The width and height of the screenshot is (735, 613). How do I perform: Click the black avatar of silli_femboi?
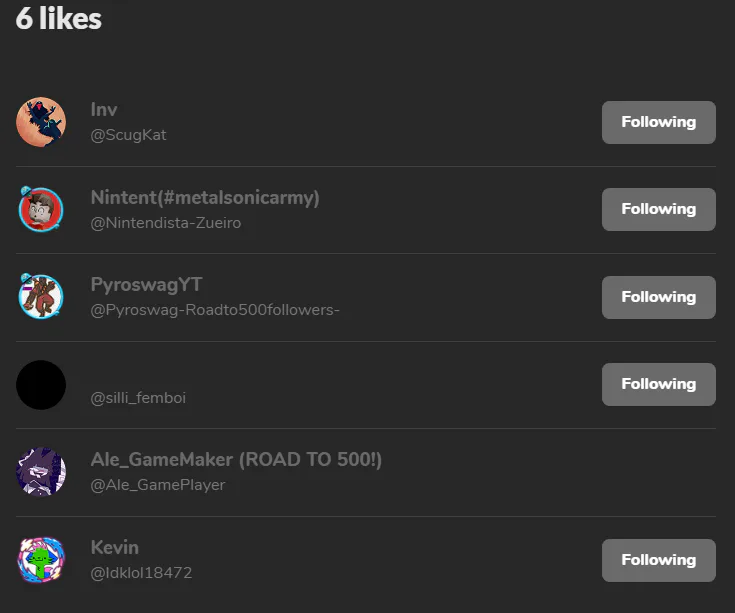coord(41,385)
